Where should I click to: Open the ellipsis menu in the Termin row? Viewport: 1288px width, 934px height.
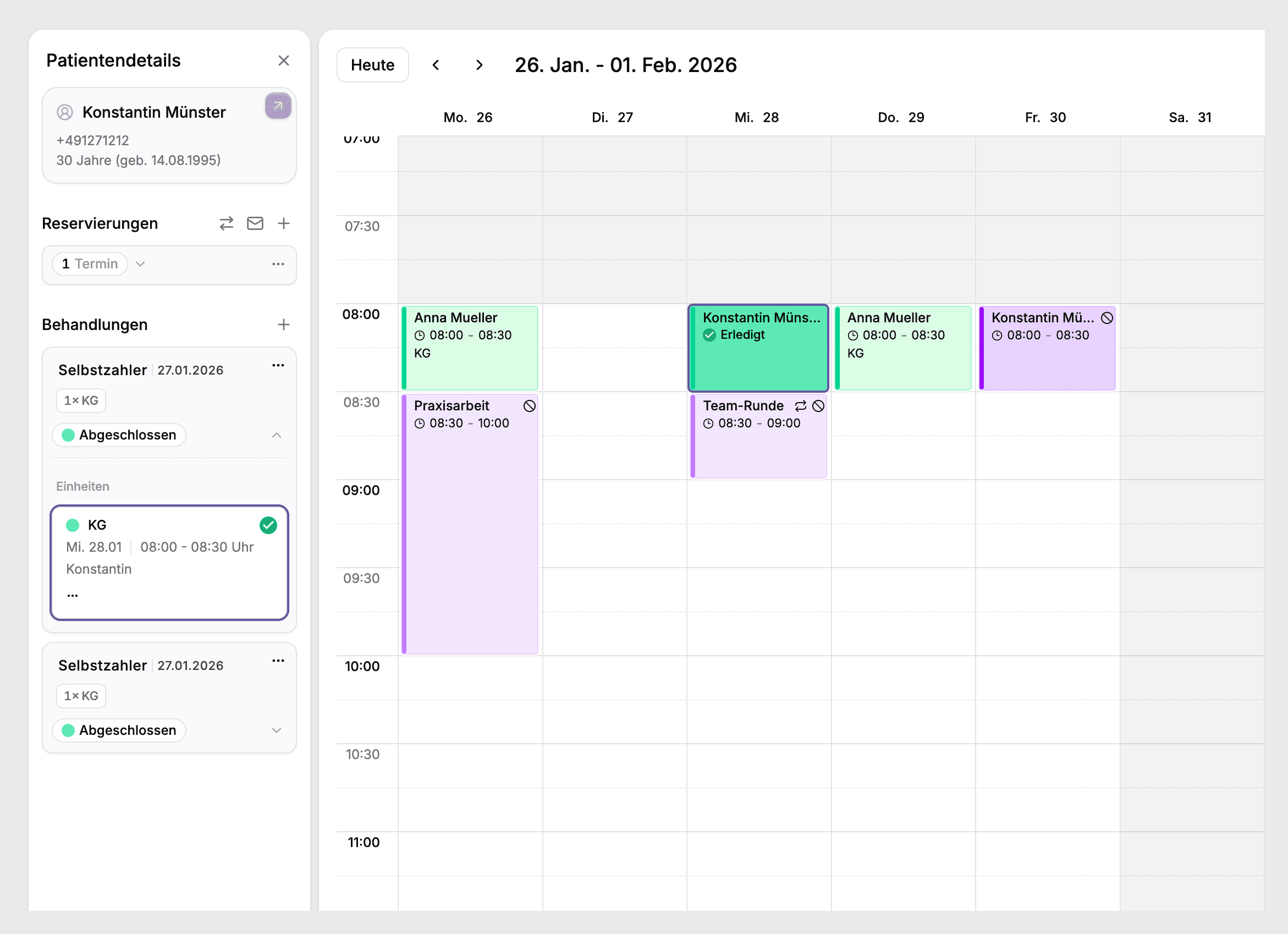pyautogui.click(x=278, y=263)
